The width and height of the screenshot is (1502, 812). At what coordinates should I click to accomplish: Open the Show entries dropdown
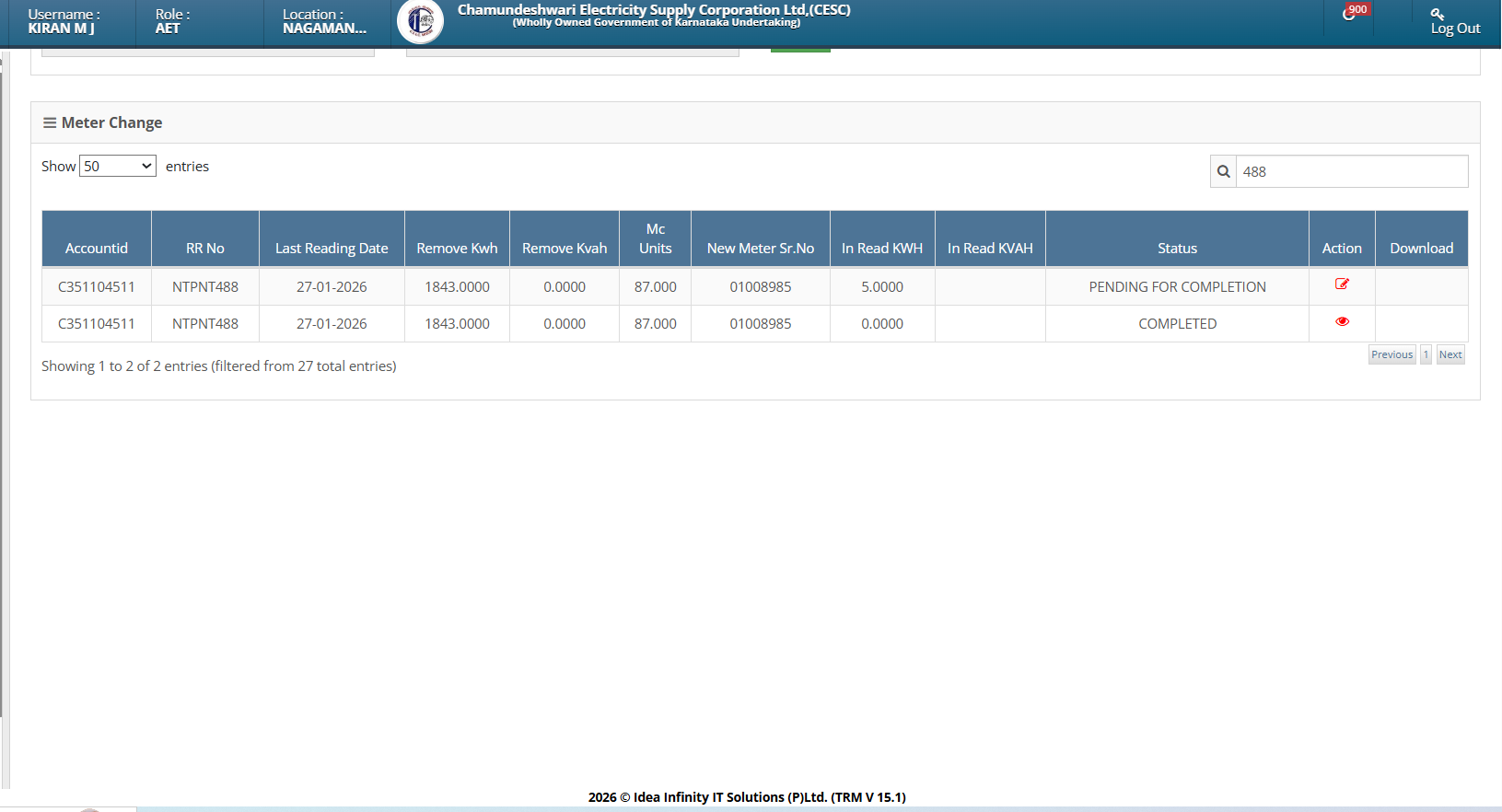tap(118, 167)
